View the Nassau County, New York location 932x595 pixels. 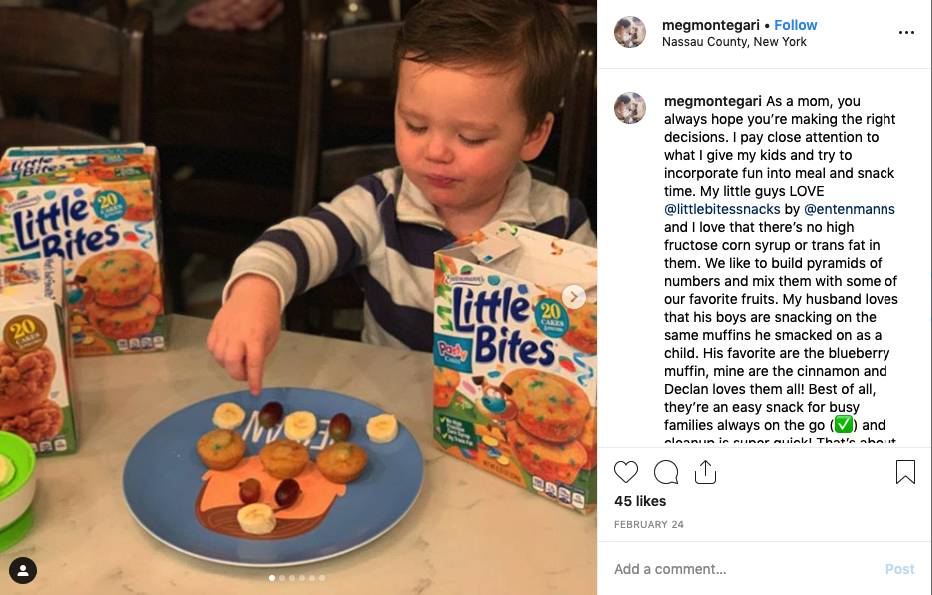[734, 42]
